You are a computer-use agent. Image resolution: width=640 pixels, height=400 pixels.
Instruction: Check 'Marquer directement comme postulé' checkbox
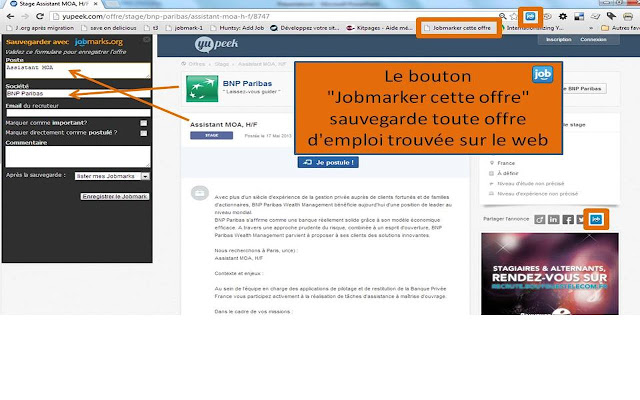tap(144, 133)
